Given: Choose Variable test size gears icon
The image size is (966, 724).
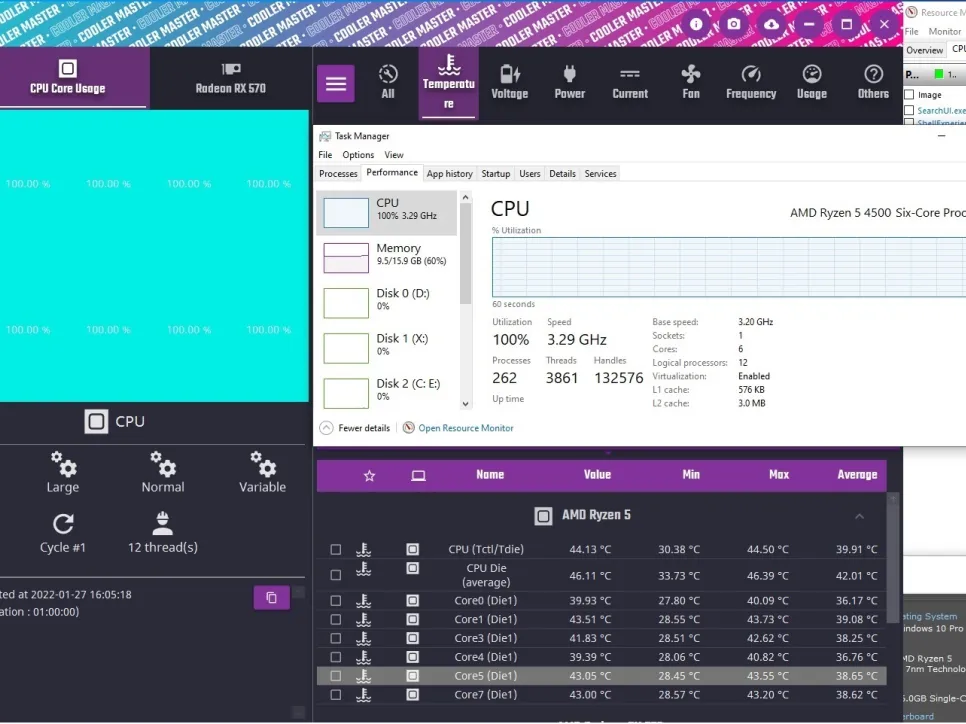Looking at the screenshot, I should click(x=263, y=465).
